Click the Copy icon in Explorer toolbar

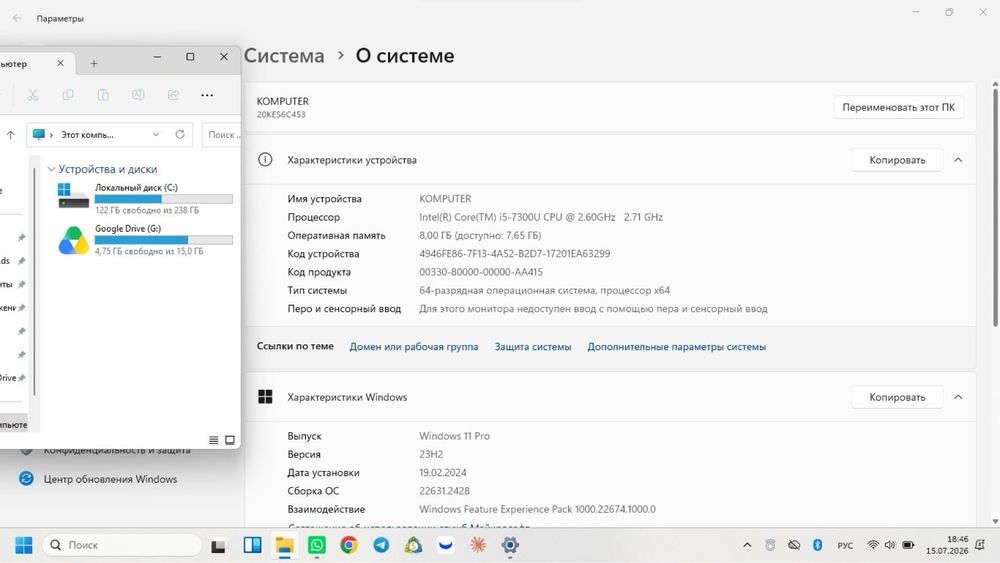point(68,95)
